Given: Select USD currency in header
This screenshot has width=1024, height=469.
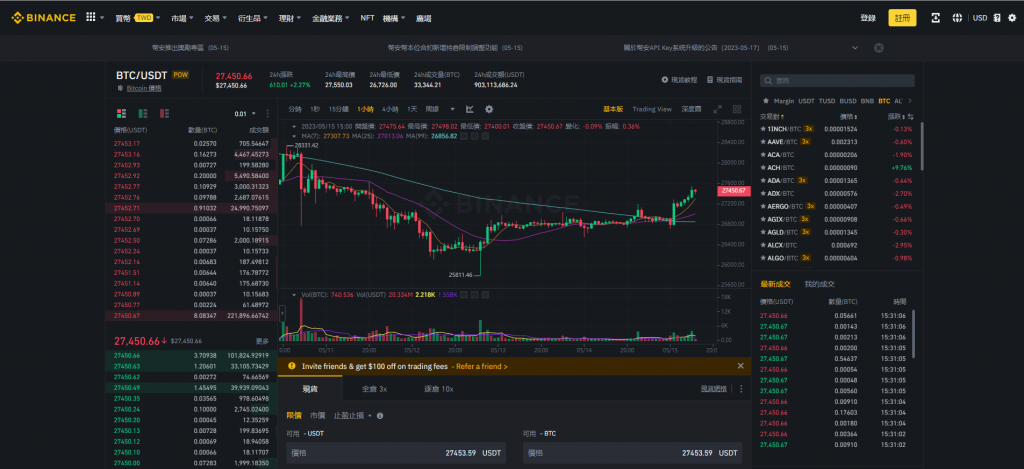Looking at the screenshot, I should [980, 18].
